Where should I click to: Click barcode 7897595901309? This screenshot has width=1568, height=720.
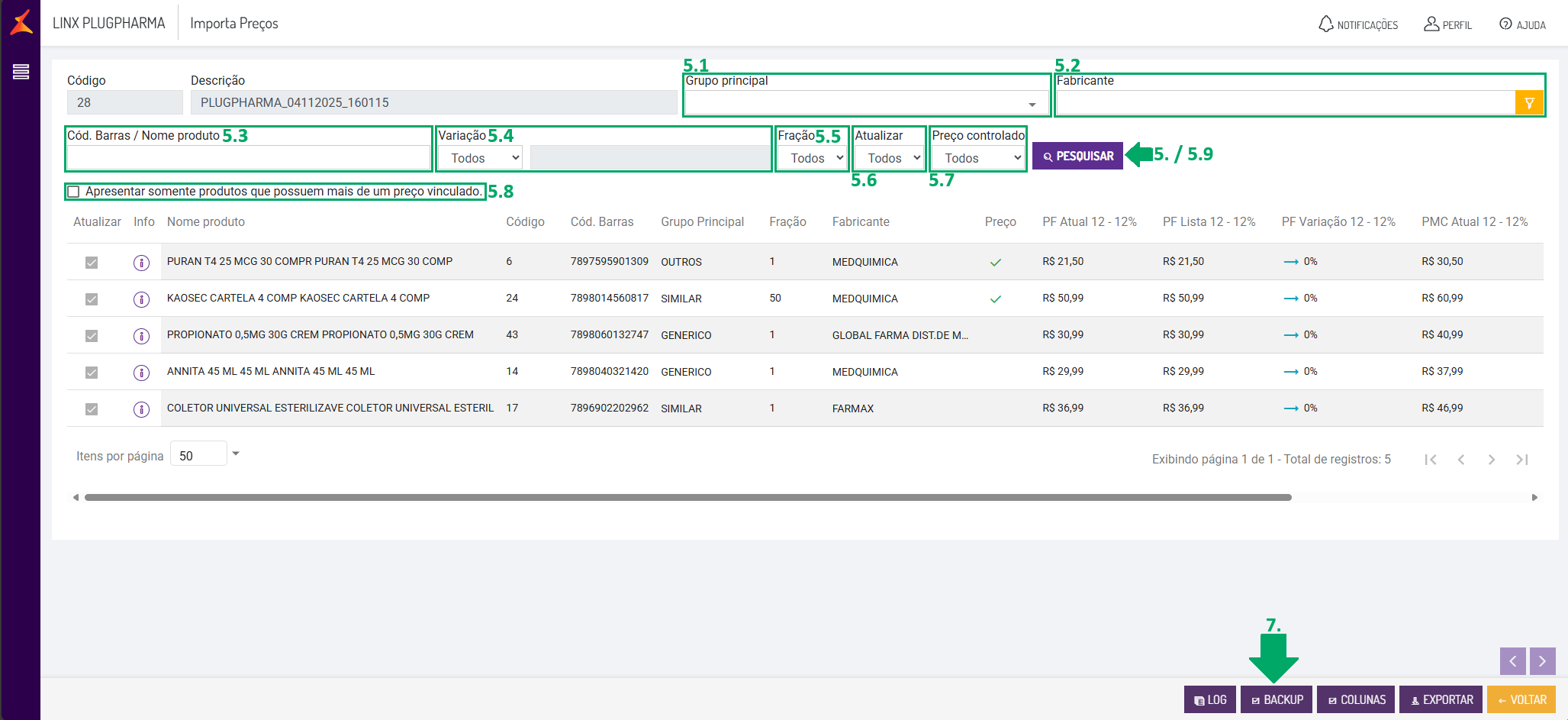point(610,262)
